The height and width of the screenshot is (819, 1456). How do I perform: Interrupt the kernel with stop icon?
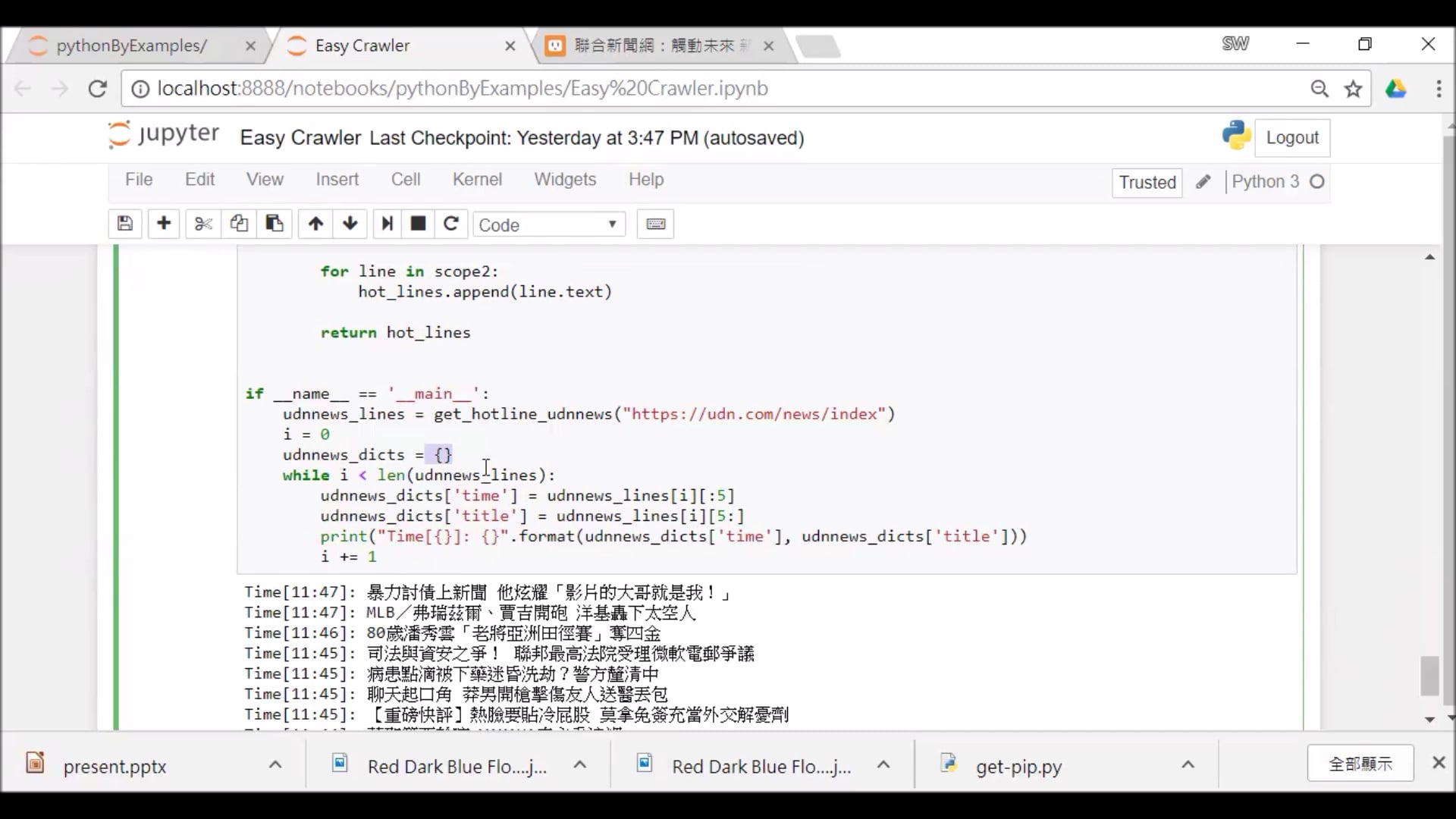(x=418, y=223)
